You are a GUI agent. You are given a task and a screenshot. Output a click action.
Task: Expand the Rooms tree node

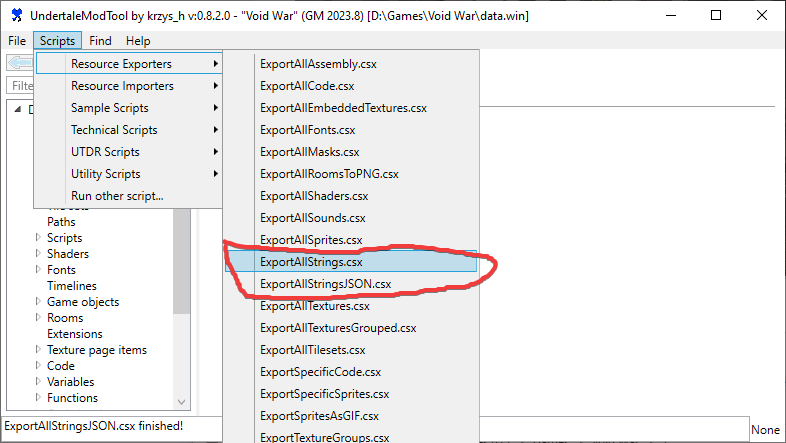[38, 317]
